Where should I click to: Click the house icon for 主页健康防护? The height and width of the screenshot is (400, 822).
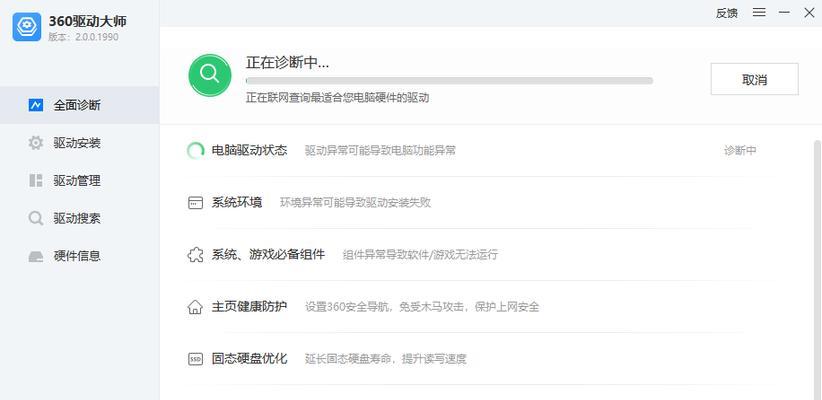[x=195, y=307]
